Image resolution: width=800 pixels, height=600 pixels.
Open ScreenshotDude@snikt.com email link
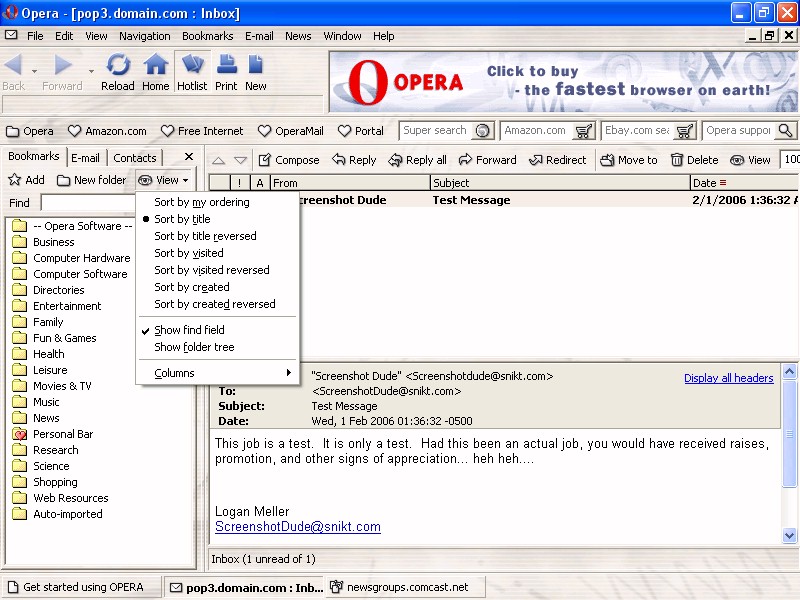tap(298, 527)
